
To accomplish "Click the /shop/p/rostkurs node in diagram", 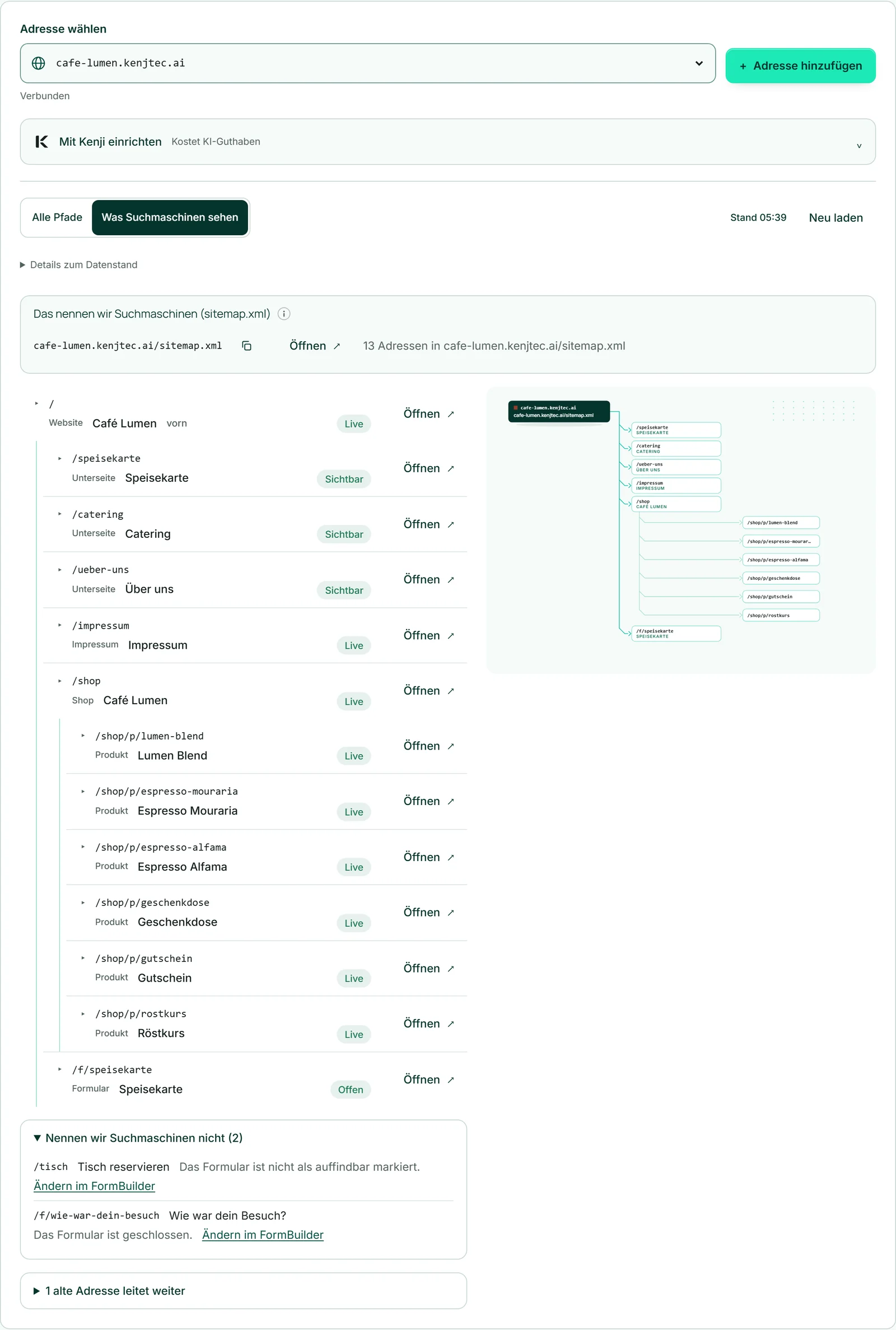I will [781, 615].
